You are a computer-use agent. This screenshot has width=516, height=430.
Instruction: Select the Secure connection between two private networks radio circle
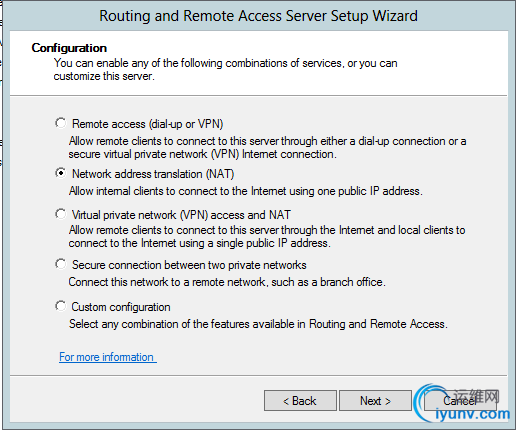[61, 264]
